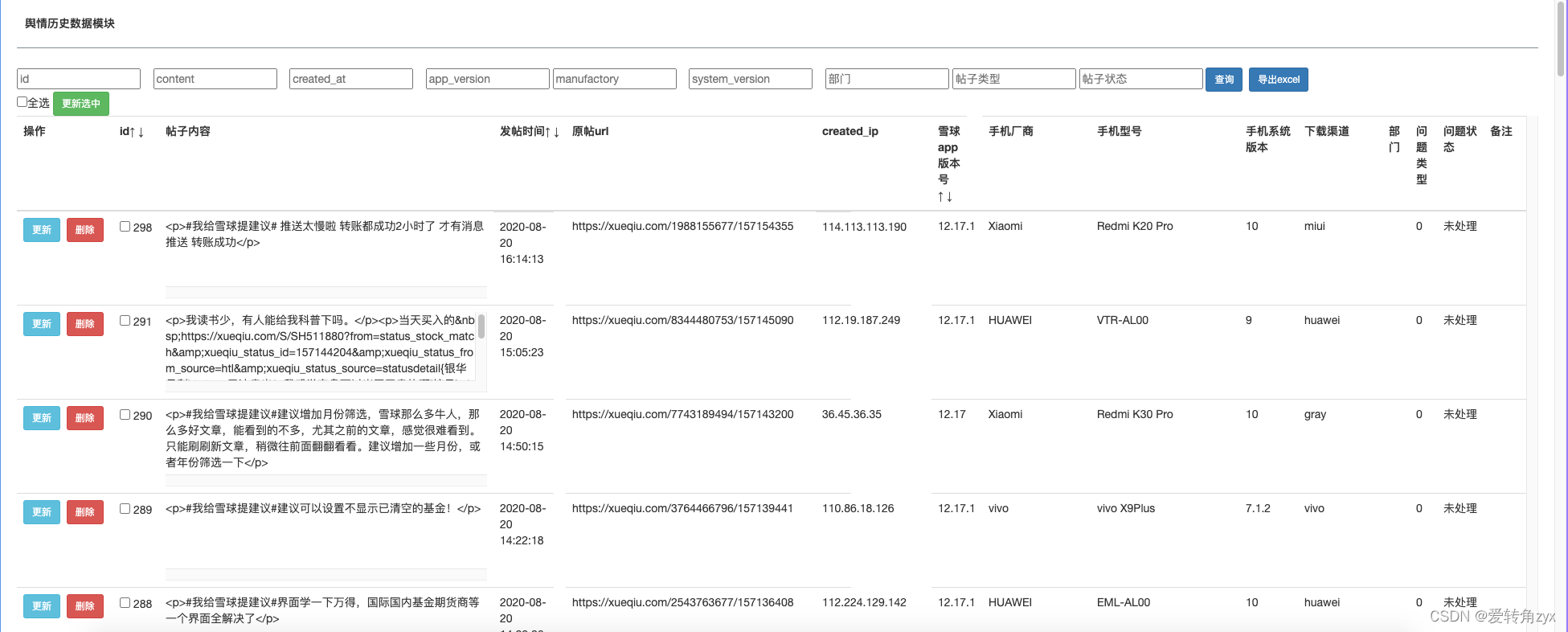Viewport: 1568px width, 632px height.
Task: Click the manufactory filter field
Action: click(615, 79)
